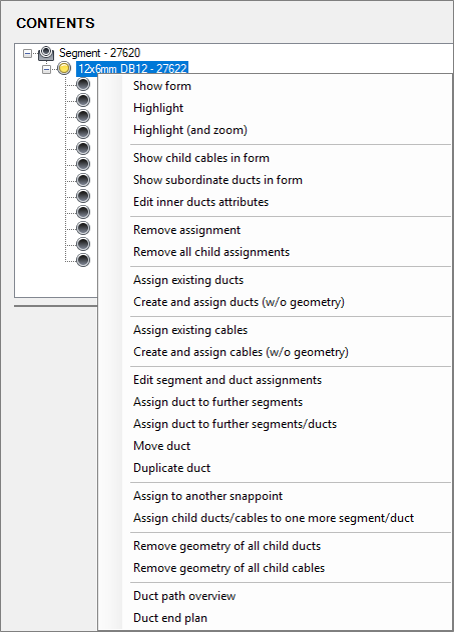The image size is (454, 632).
Task: Choose Create and assign cables (w/o geometry)
Action: [x=241, y=352]
